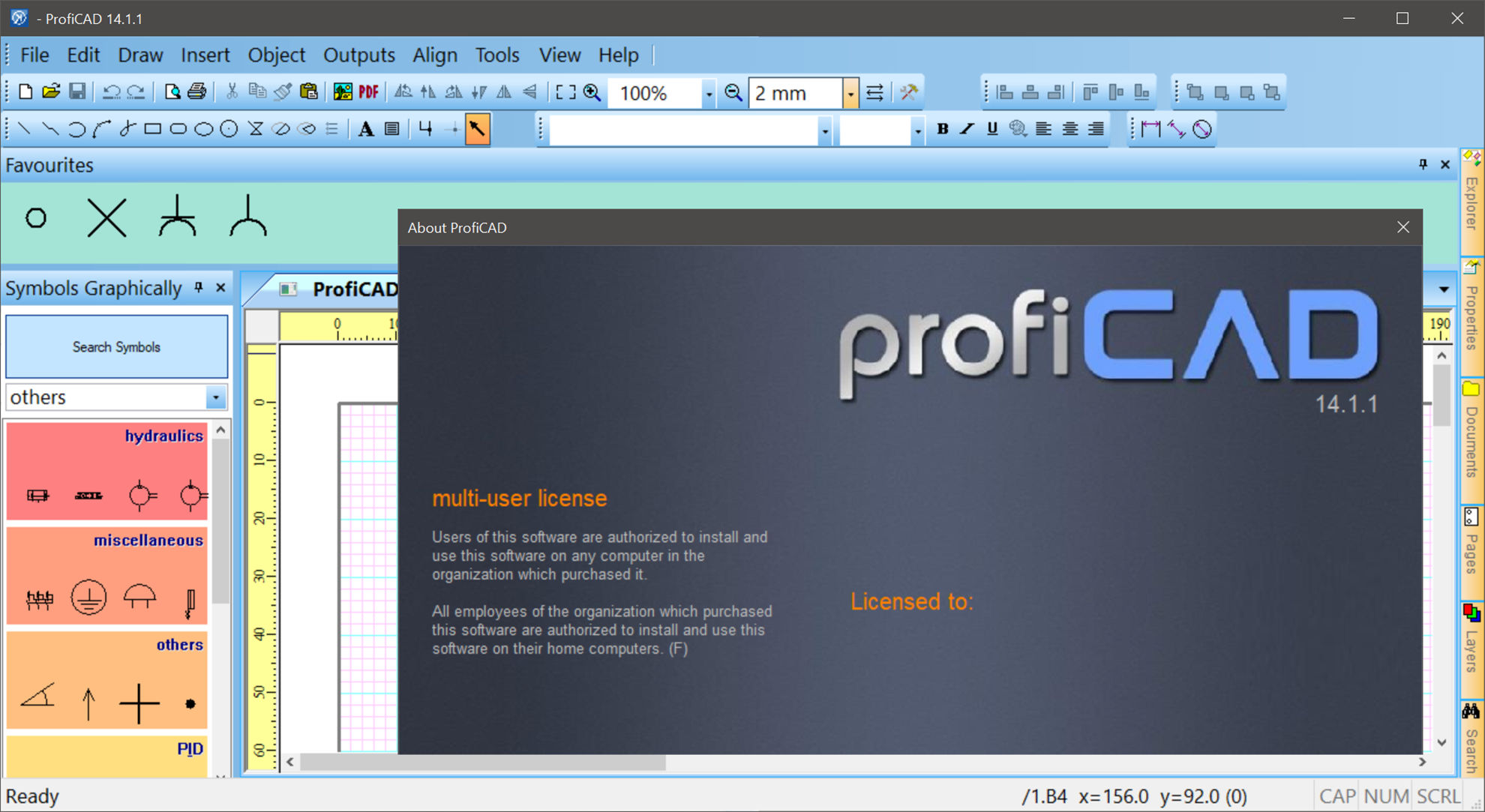The image size is (1485, 812).
Task: Pick the circle symbol in Favourites
Action: pos(36,218)
